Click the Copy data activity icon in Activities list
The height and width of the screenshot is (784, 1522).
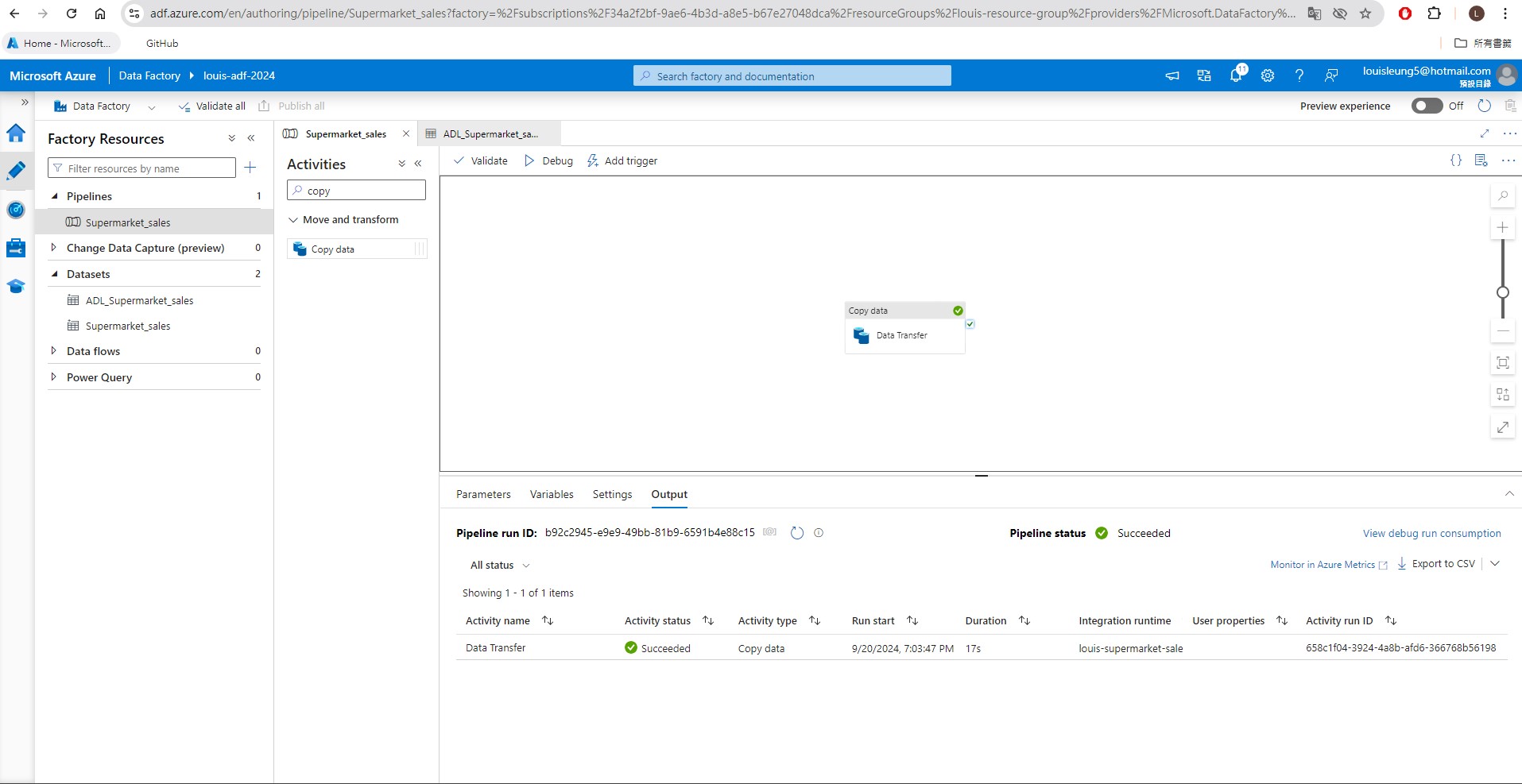pyautogui.click(x=300, y=249)
